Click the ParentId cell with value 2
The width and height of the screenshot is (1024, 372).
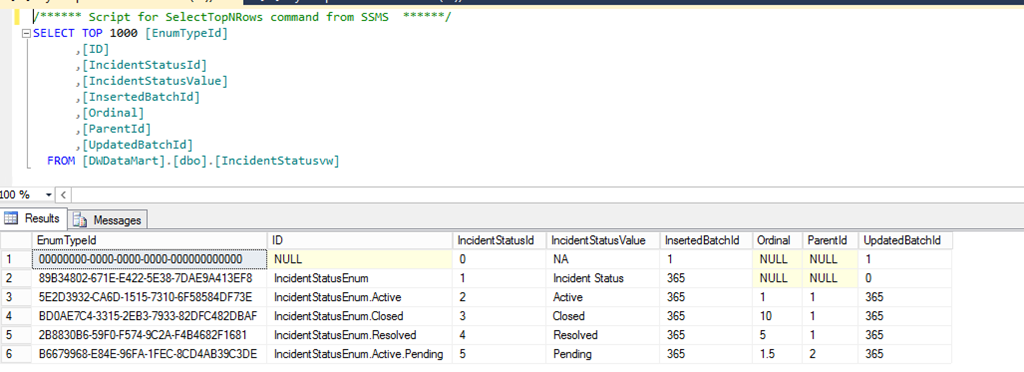[830, 354]
